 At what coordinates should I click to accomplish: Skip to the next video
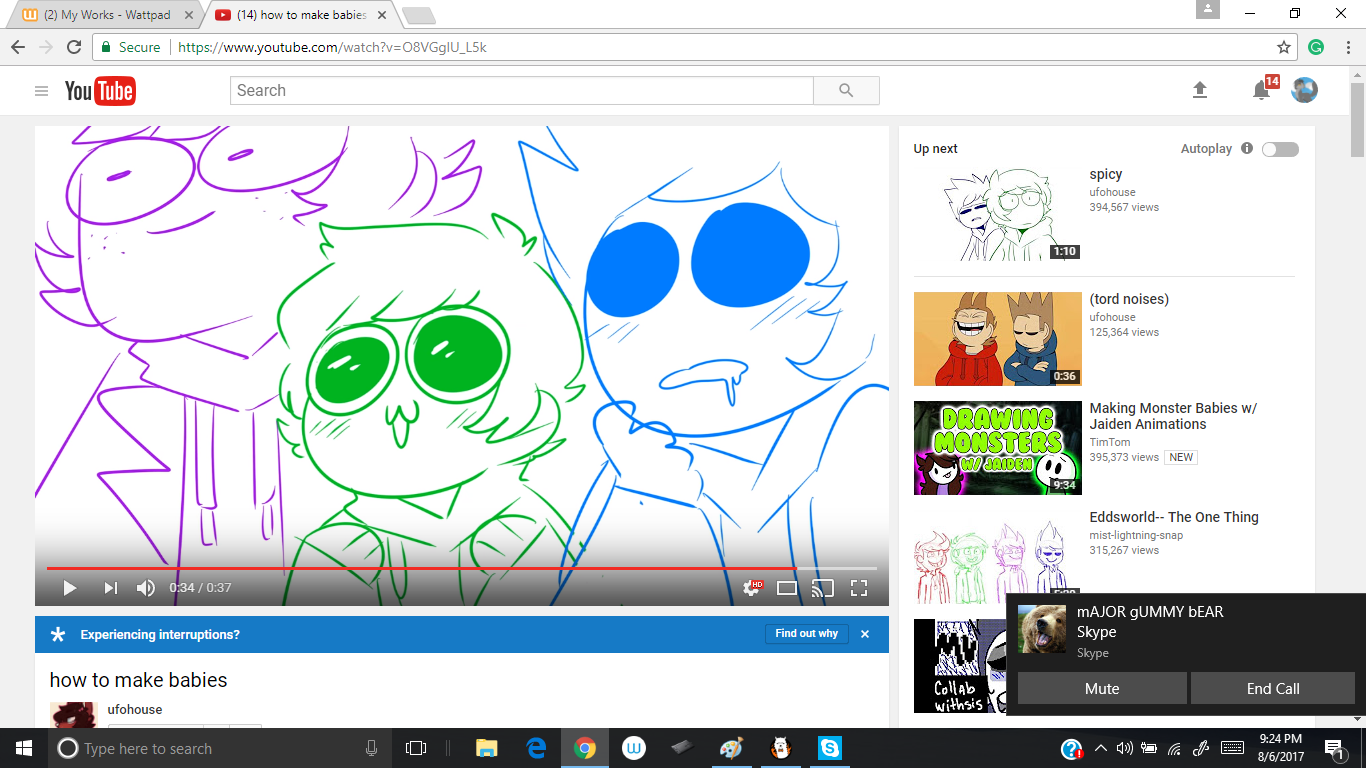pos(111,588)
